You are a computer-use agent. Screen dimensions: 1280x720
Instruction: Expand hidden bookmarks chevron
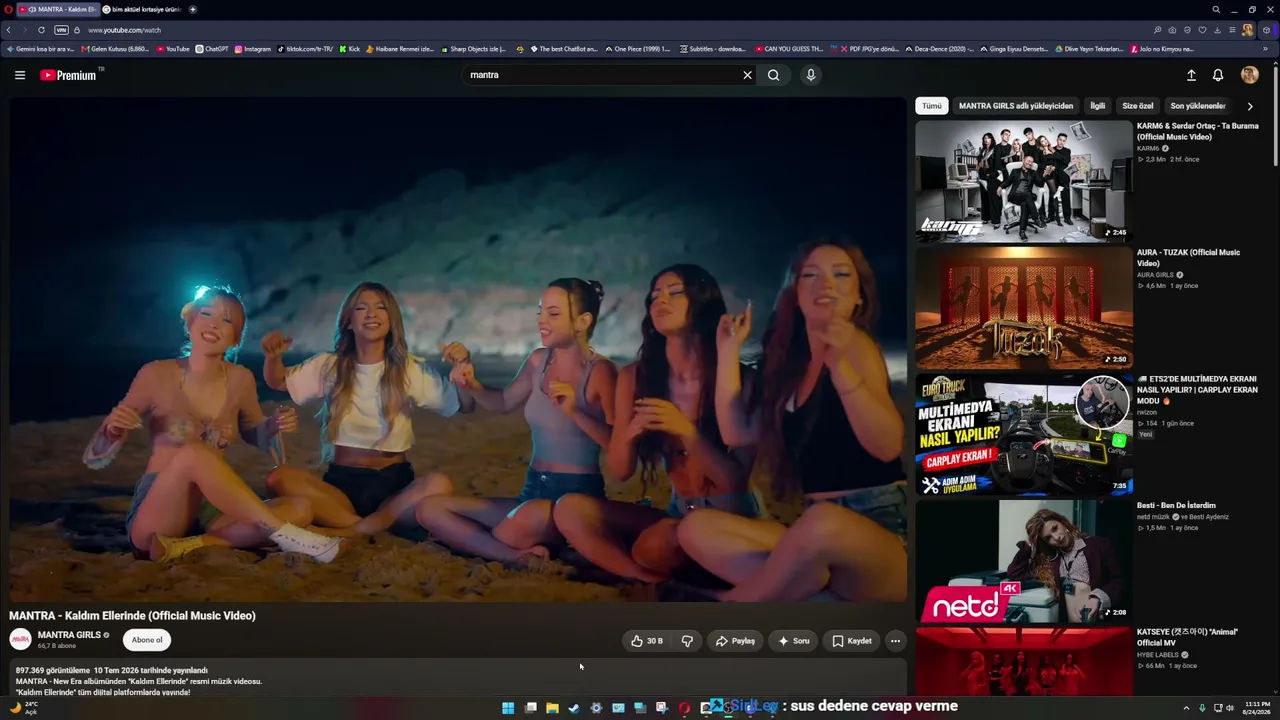pos(1265,49)
